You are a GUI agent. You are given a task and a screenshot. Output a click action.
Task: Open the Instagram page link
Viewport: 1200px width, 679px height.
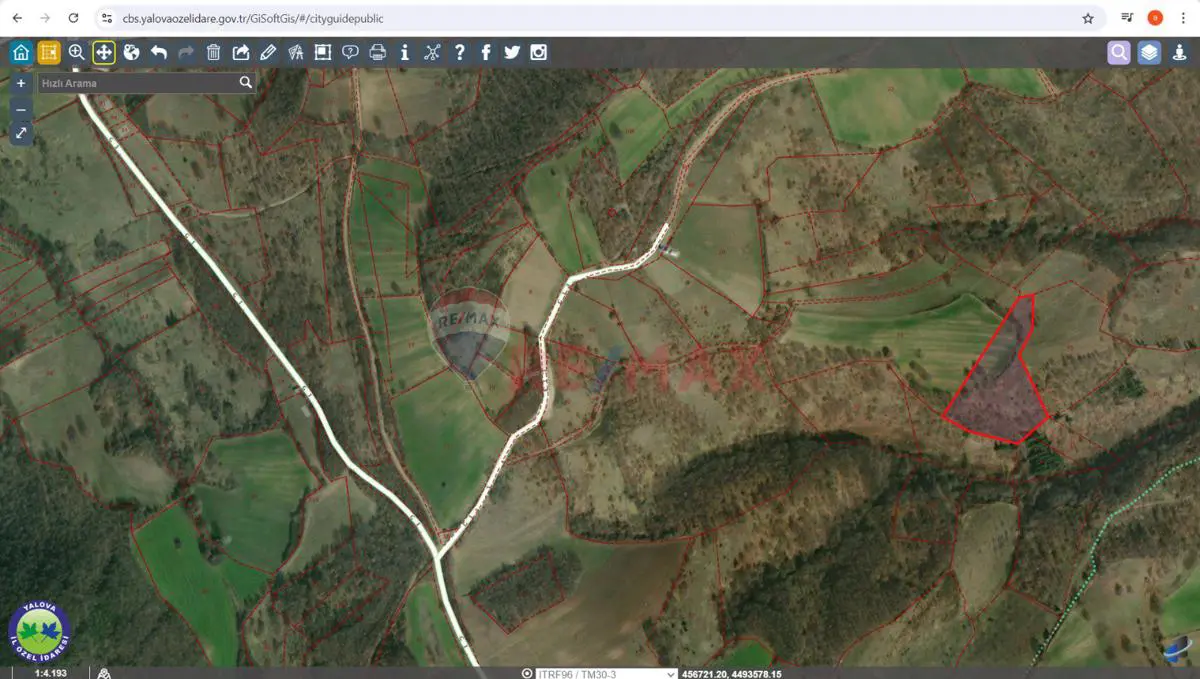(x=539, y=53)
